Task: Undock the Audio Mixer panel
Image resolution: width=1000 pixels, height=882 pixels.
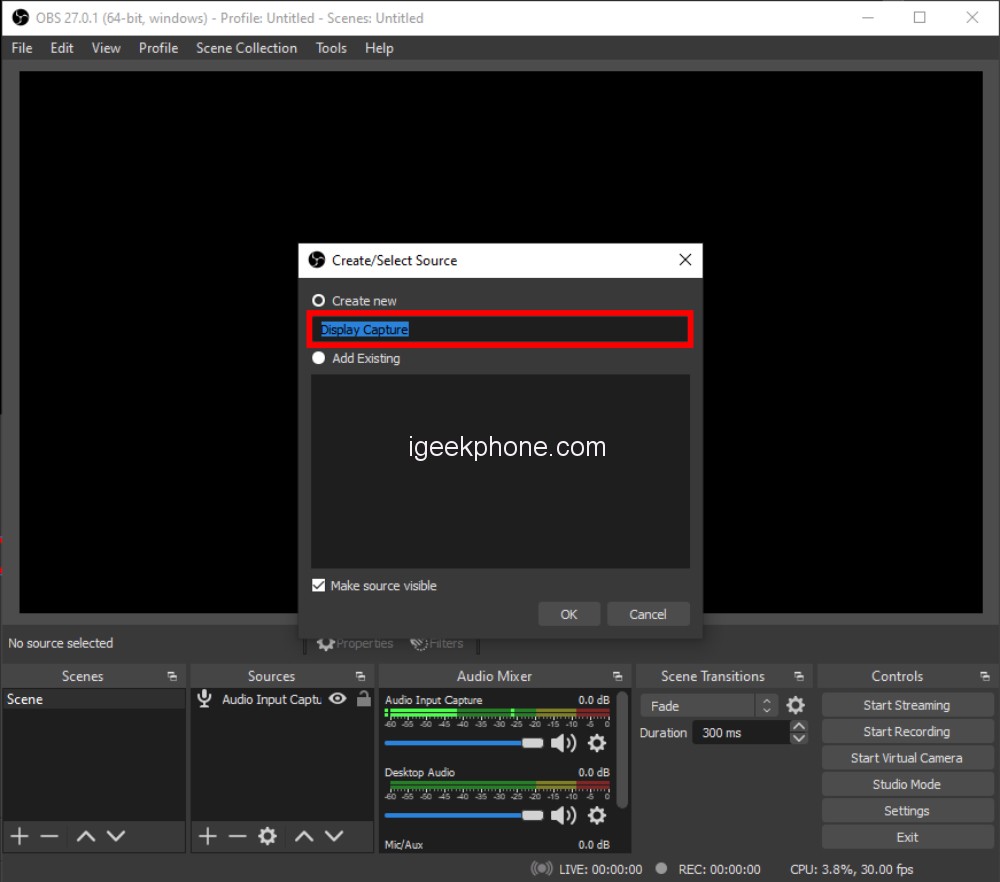Action: click(617, 677)
